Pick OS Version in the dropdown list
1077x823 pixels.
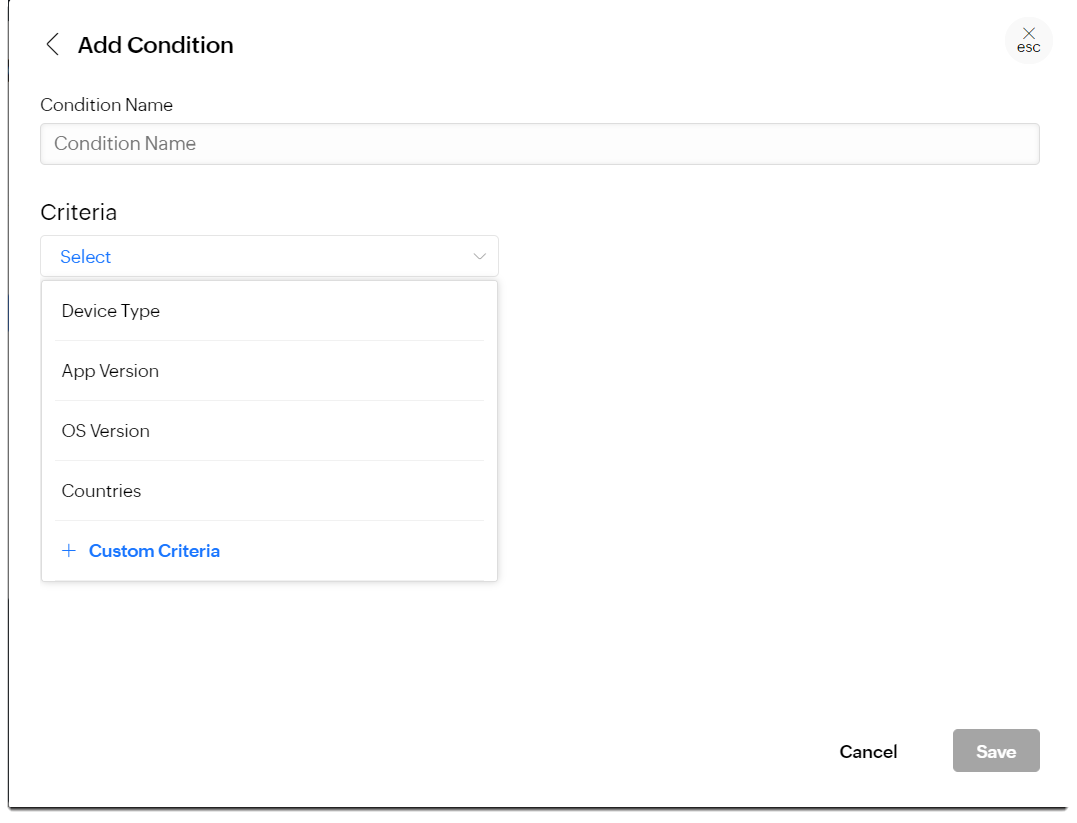click(106, 431)
